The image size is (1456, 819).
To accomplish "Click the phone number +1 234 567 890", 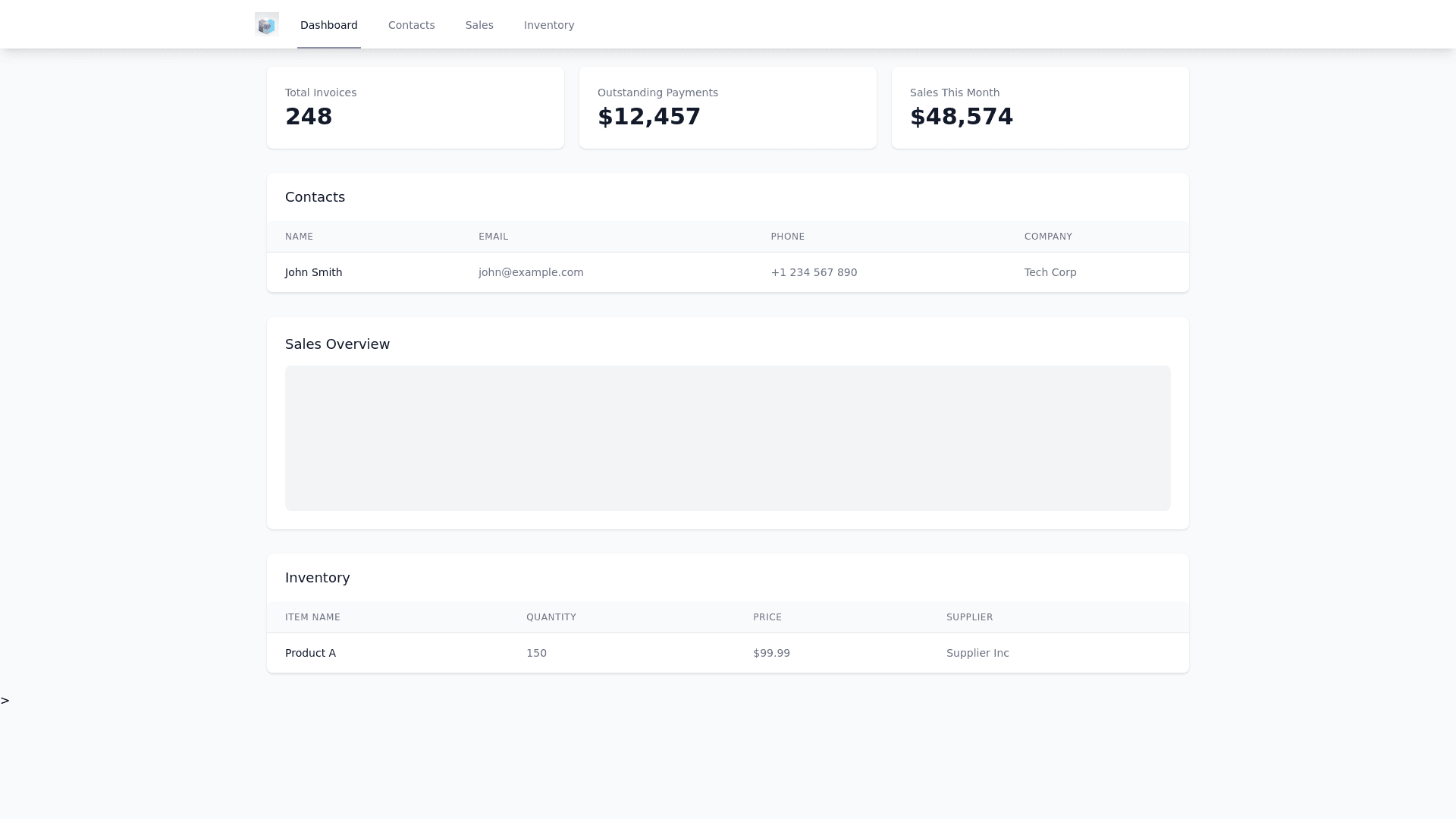I will tap(814, 272).
